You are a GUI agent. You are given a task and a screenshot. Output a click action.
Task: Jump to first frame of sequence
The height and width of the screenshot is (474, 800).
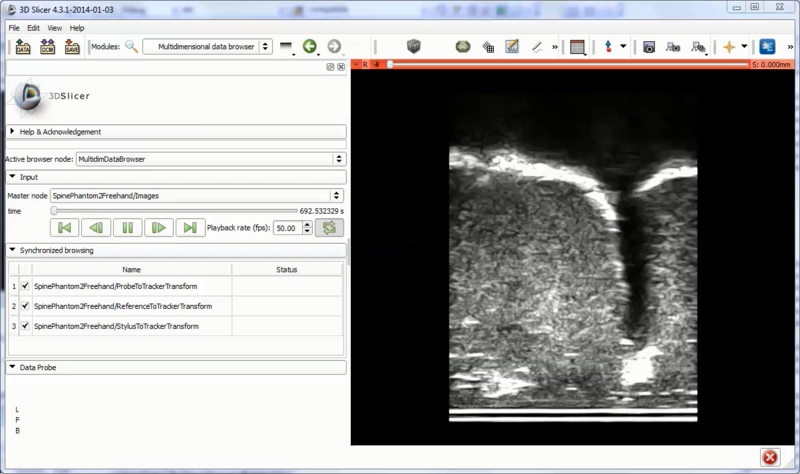coord(66,228)
